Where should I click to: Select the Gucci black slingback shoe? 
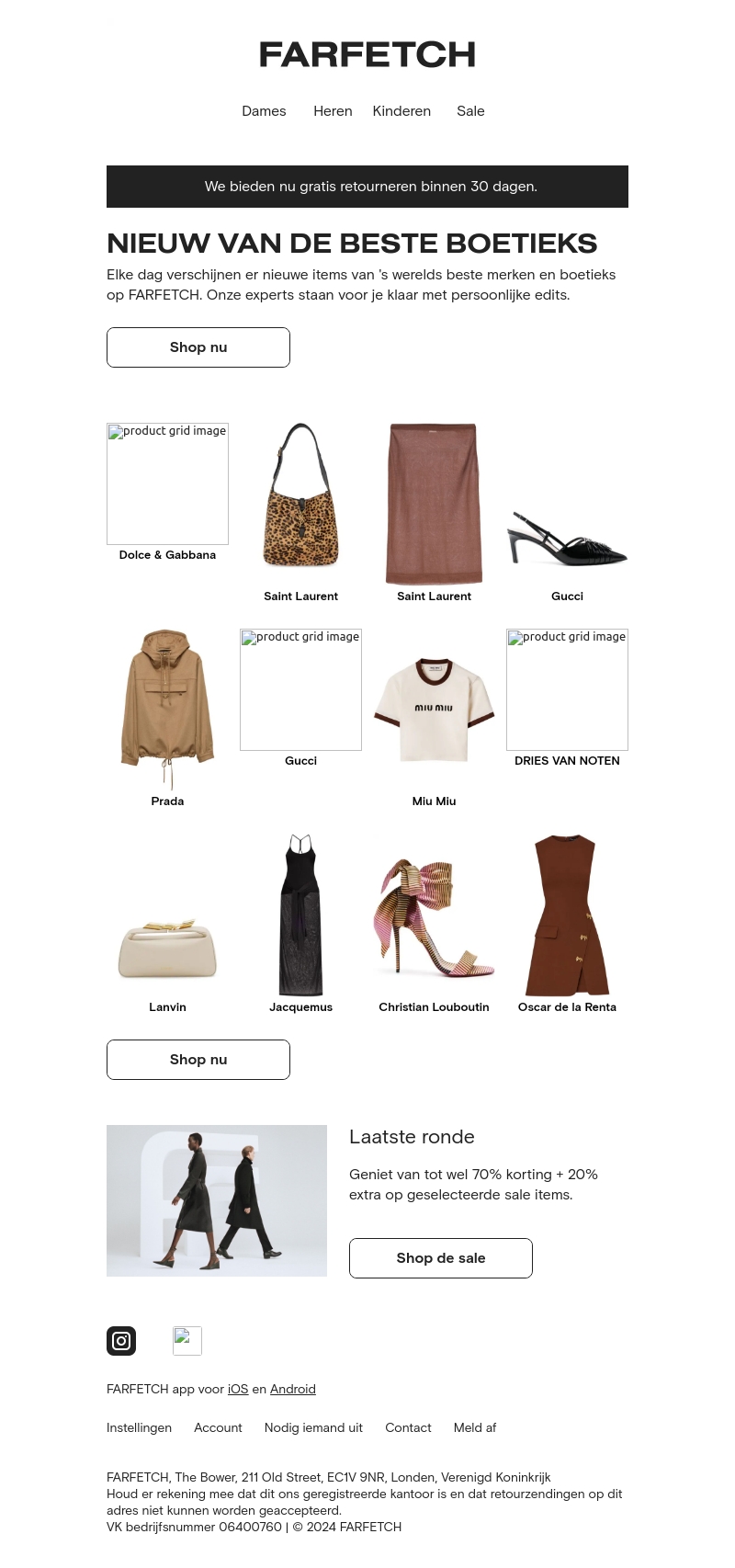(x=567, y=539)
